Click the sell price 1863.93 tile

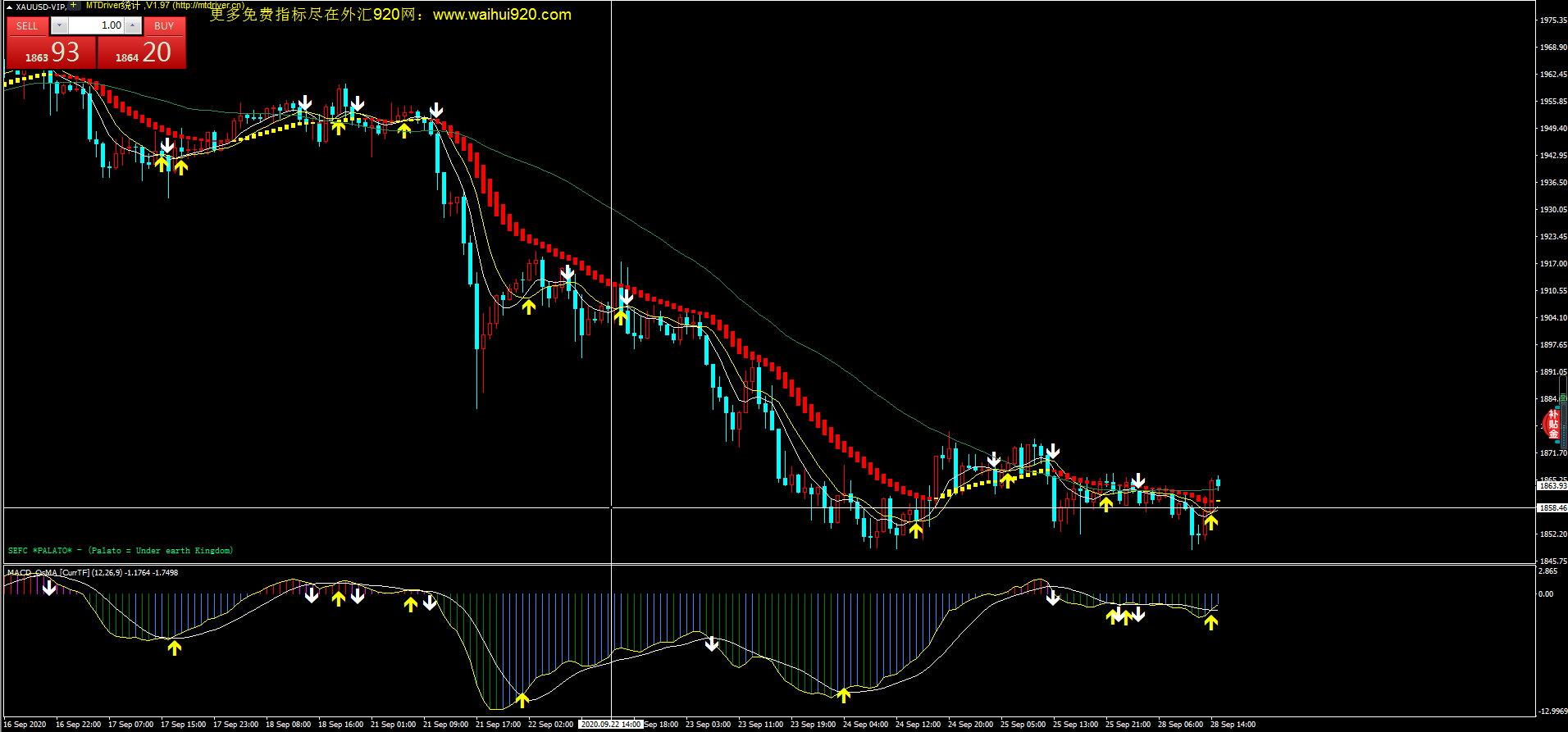click(x=52, y=53)
